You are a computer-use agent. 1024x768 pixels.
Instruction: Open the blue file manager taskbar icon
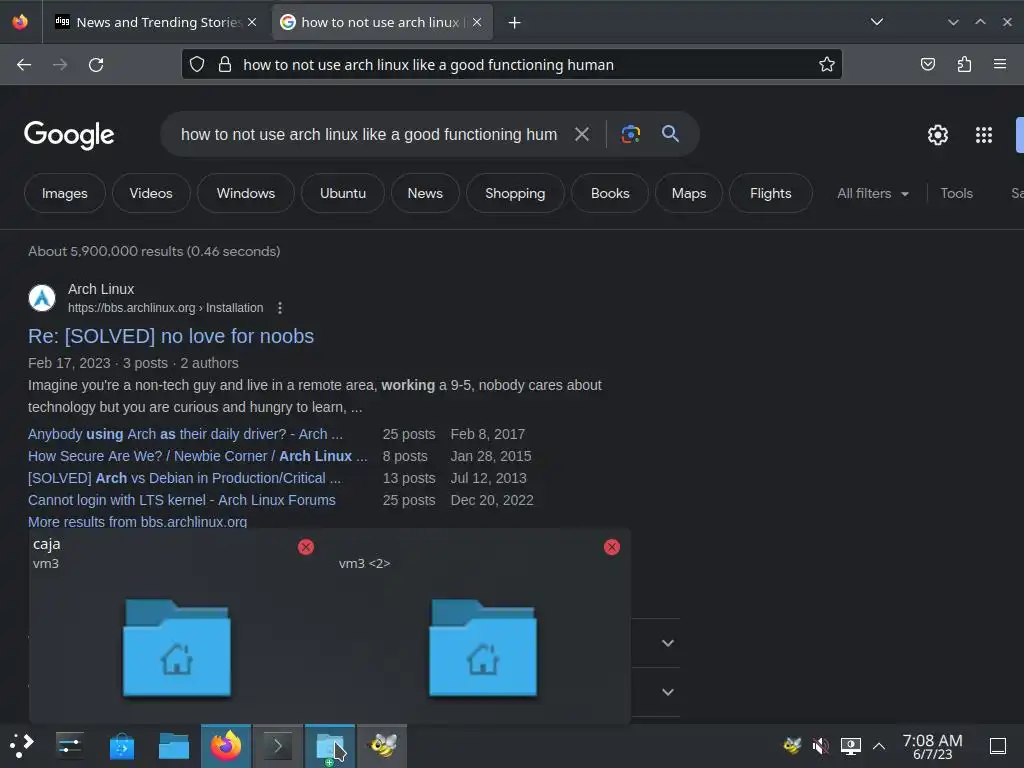(x=174, y=746)
